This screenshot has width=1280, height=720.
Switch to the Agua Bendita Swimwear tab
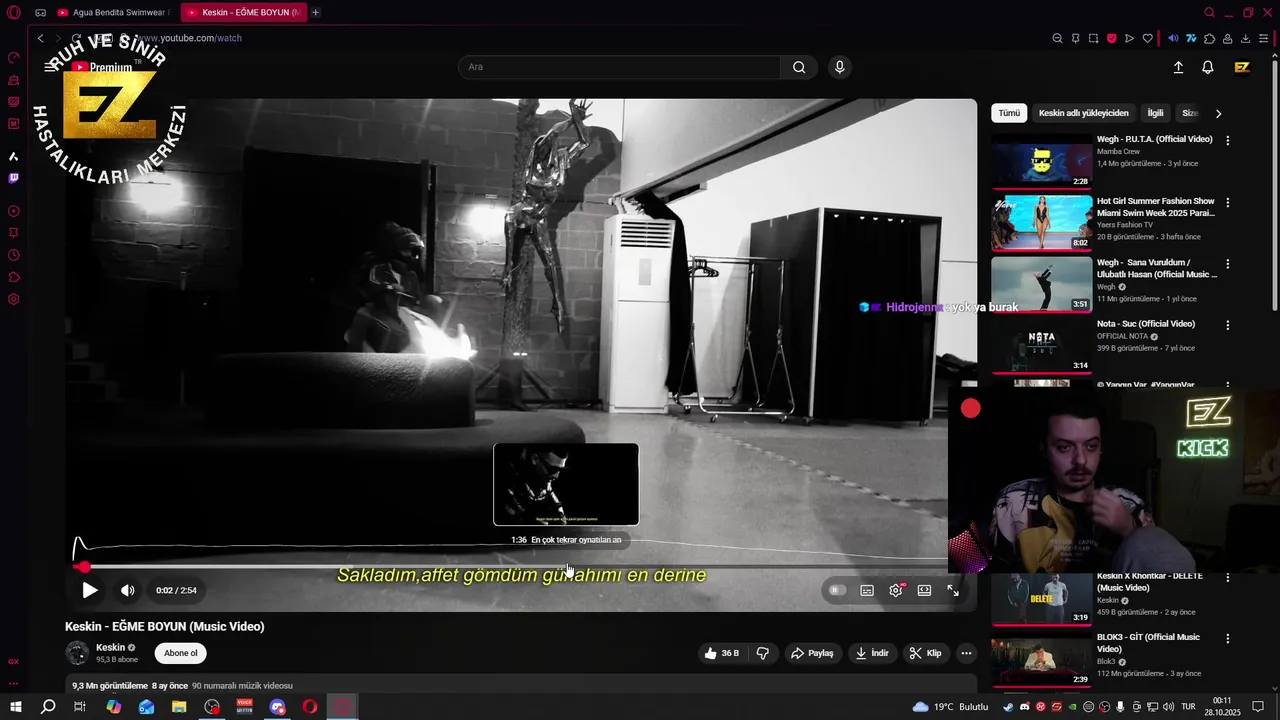pyautogui.click(x=113, y=12)
